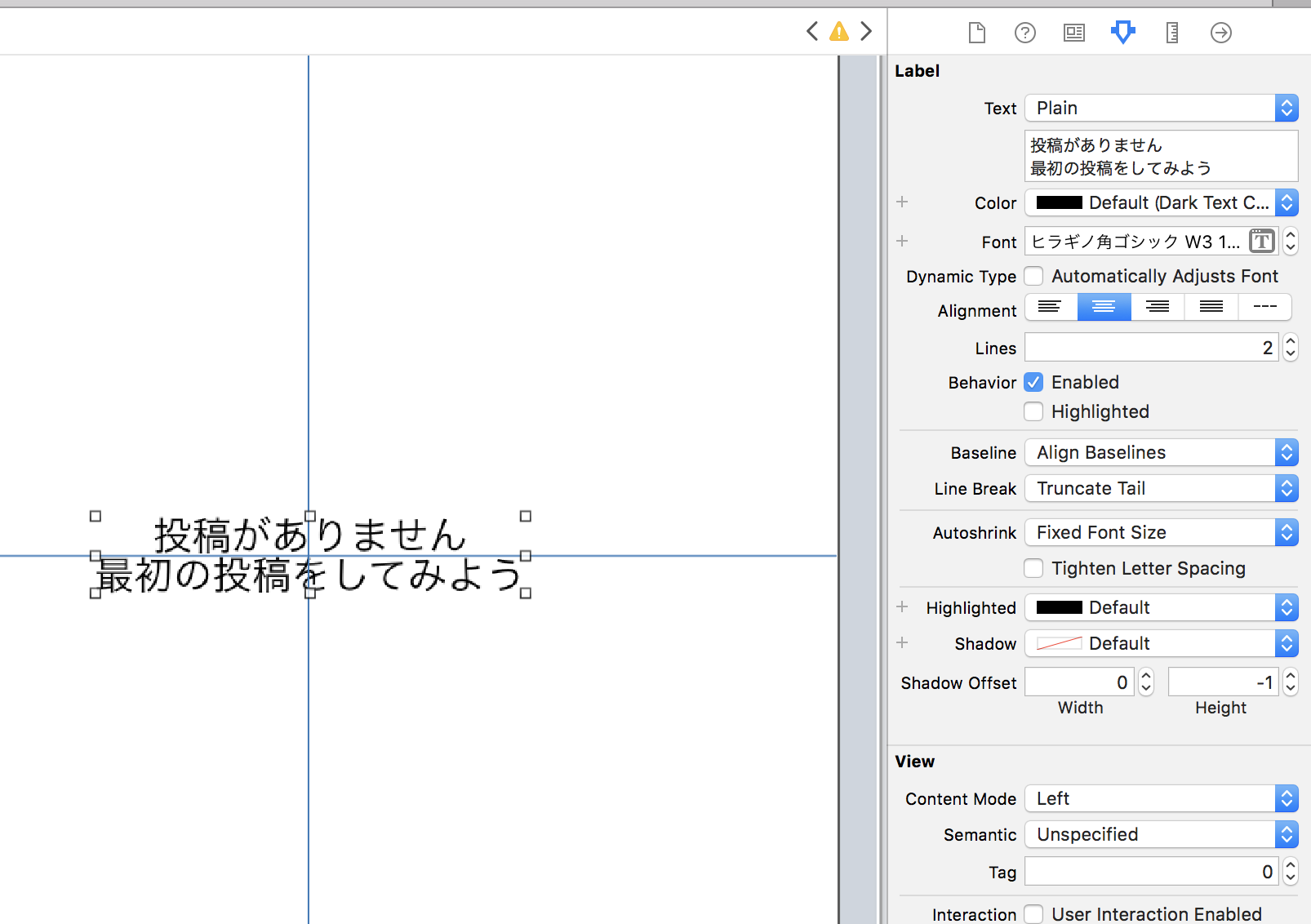This screenshot has height=924, width=1311.
Task: Expand the Autoshrink Fixed Font Size menu
Action: (x=1161, y=532)
